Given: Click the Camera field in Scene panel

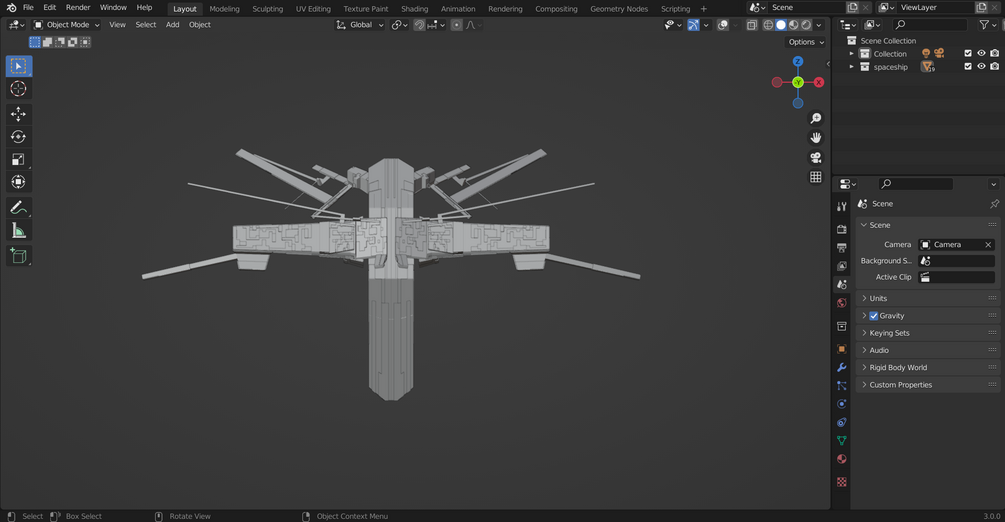Looking at the screenshot, I should [956, 244].
